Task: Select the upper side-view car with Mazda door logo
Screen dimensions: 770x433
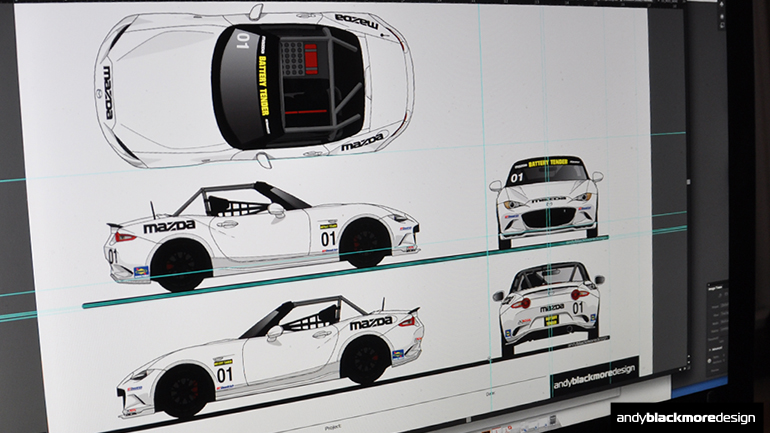Action: [262, 236]
